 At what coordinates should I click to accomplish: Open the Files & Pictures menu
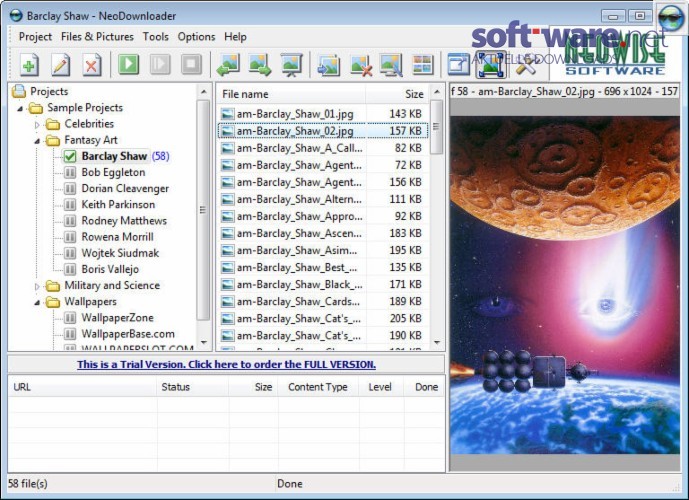point(97,36)
